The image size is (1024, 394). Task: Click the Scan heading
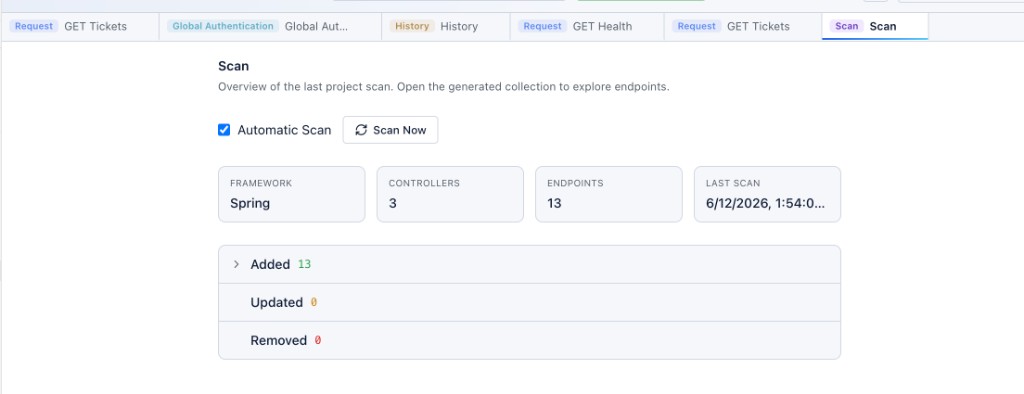pyautogui.click(x=234, y=66)
